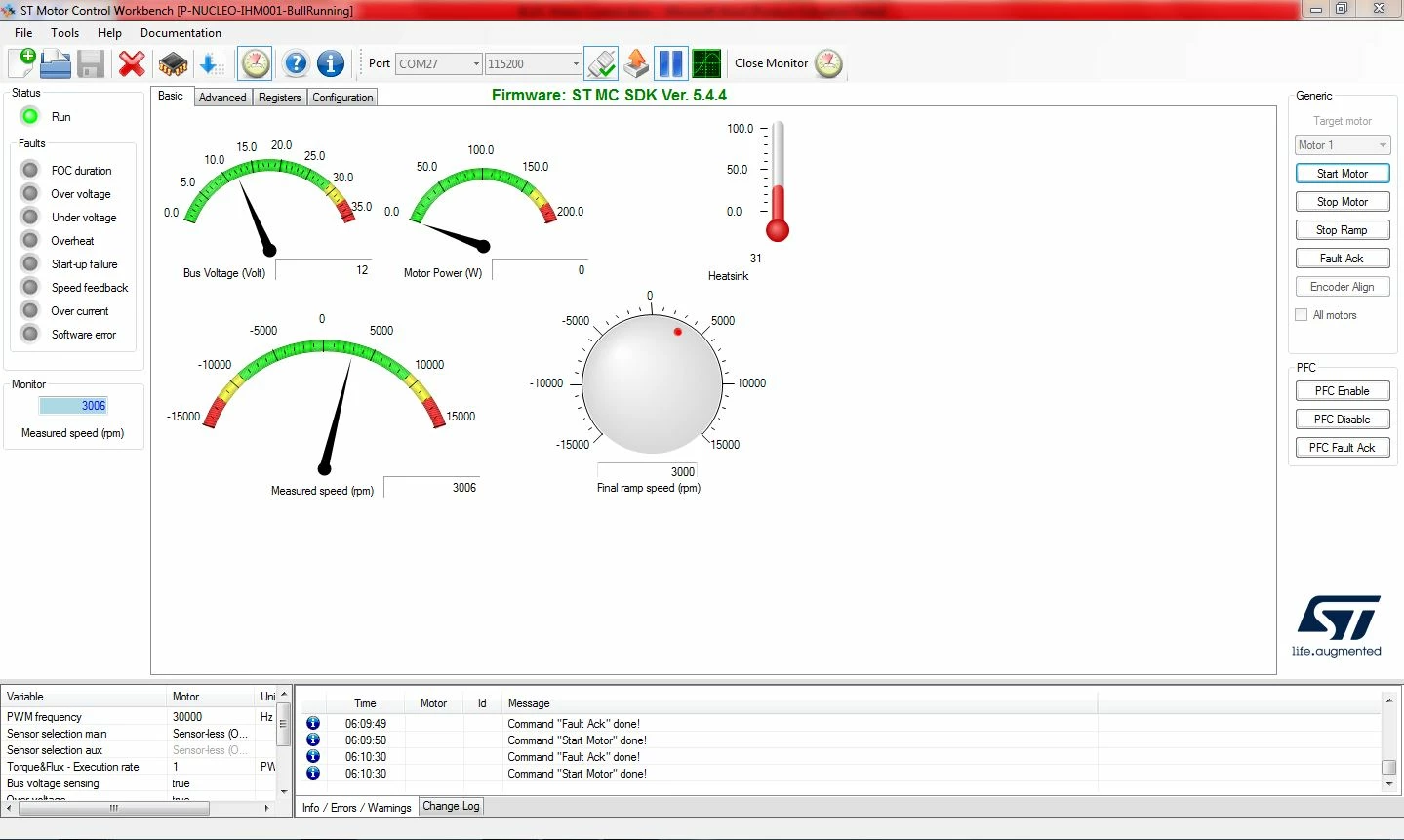Viewport: 1404px width, 840px height.
Task: Click the heatsink thermometer gauge
Action: click(x=778, y=181)
